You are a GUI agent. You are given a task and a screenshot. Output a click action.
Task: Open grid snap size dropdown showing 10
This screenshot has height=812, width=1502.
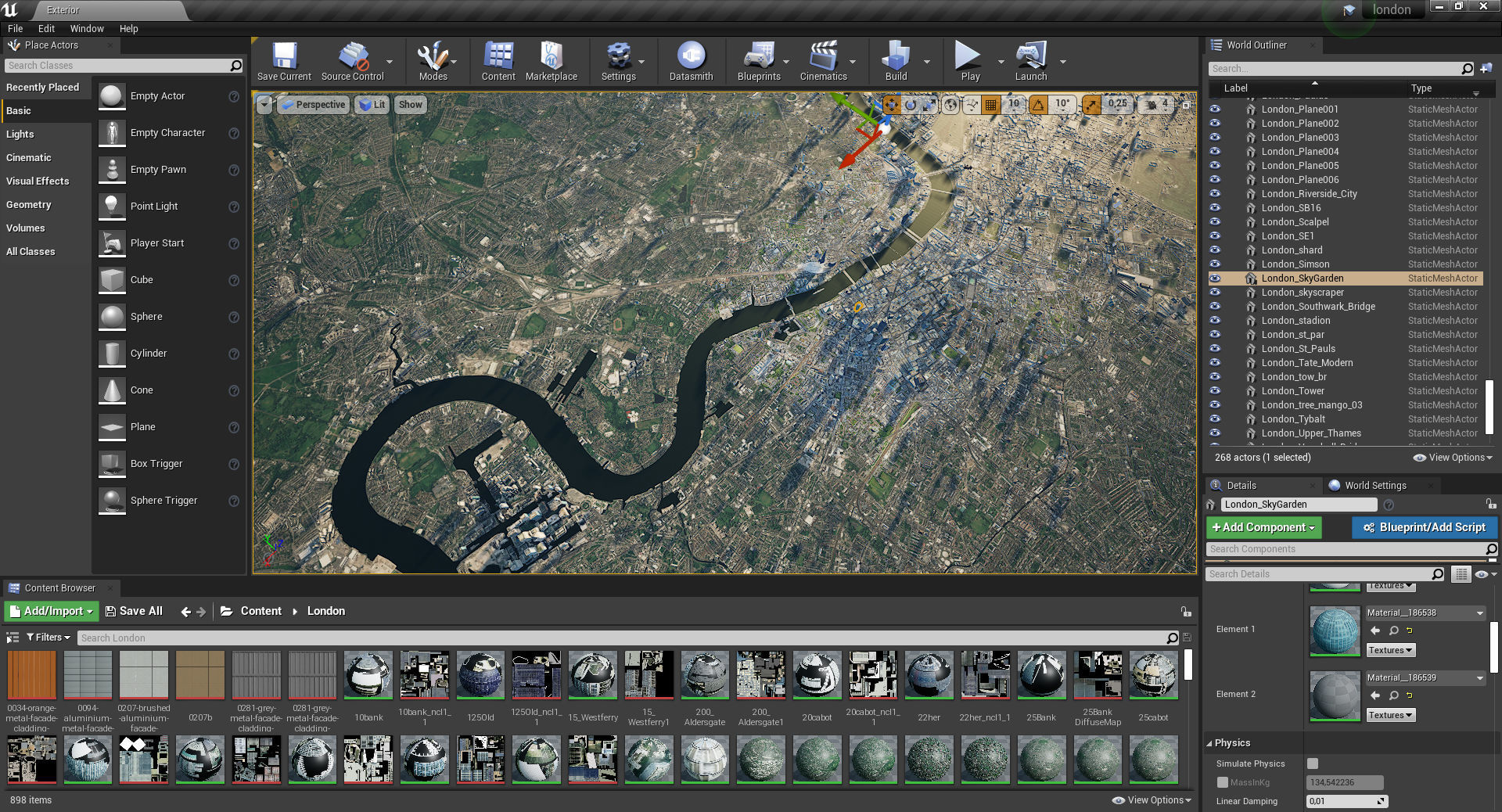[x=1014, y=104]
